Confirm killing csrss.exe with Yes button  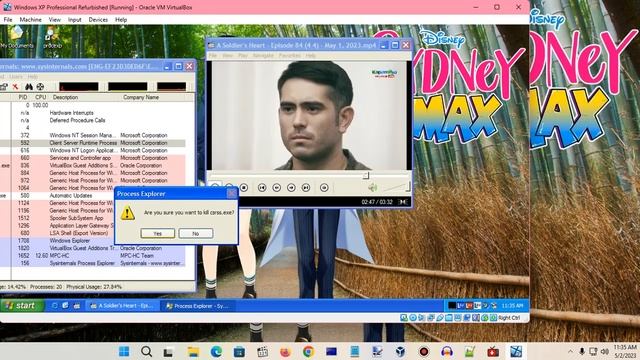tap(158, 233)
